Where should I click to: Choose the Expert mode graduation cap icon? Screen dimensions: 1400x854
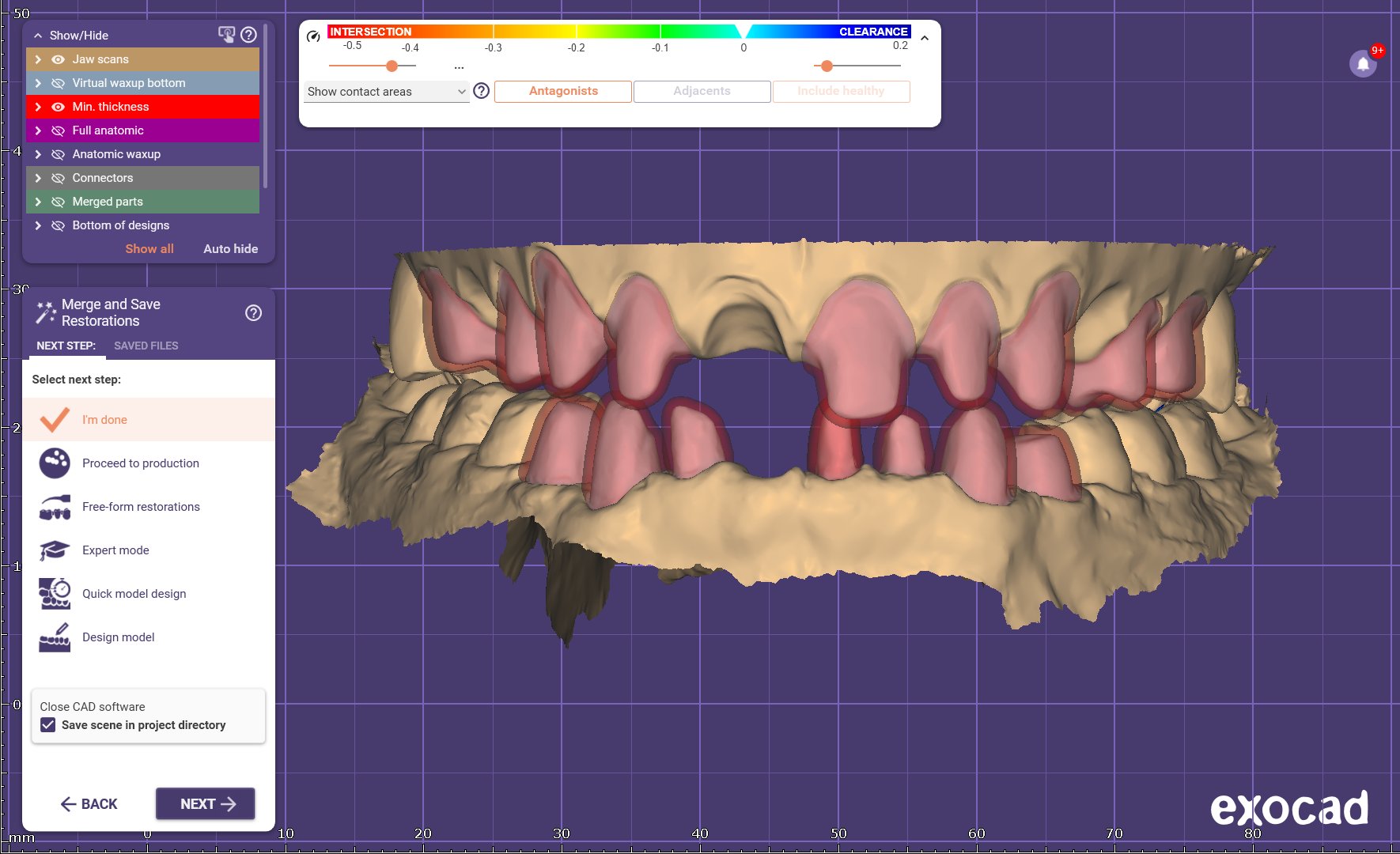pos(55,550)
